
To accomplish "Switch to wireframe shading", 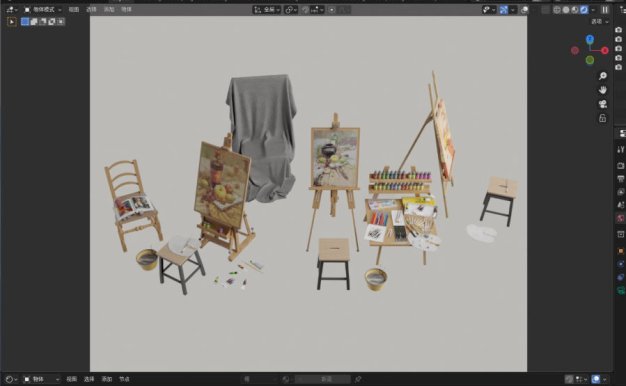I will tap(557, 10).
